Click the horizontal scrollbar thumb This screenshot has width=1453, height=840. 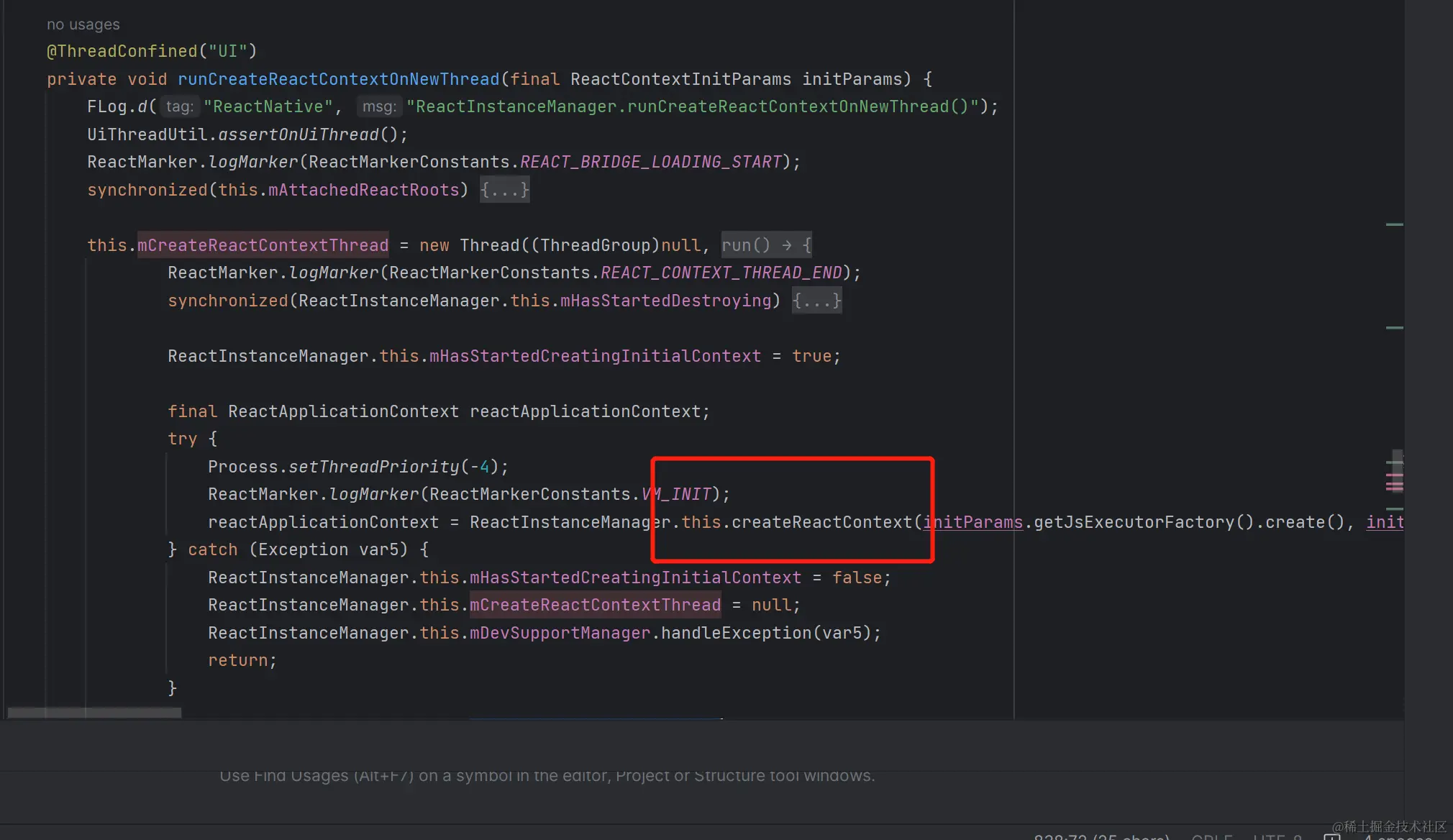point(94,713)
